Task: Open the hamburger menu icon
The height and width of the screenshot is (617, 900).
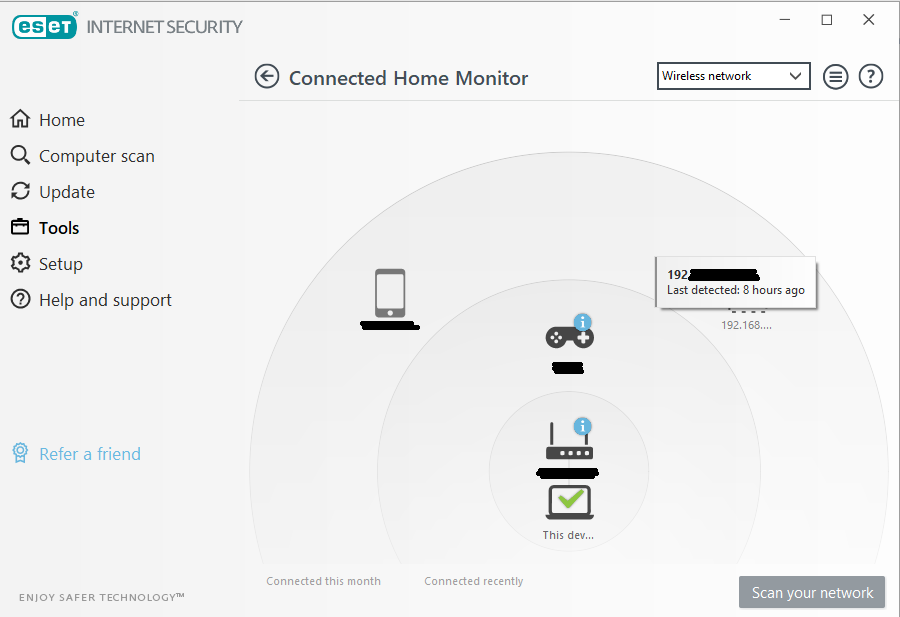Action: (x=835, y=76)
